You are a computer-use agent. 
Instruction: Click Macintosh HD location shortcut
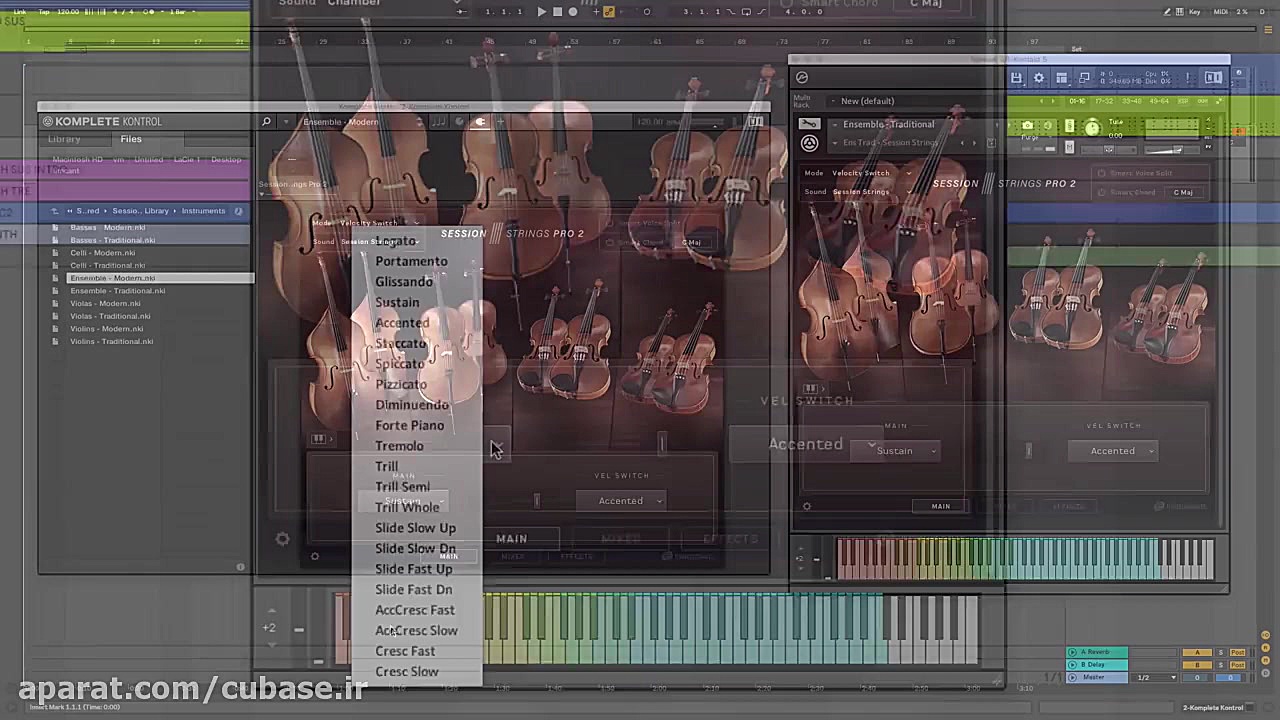(77, 160)
